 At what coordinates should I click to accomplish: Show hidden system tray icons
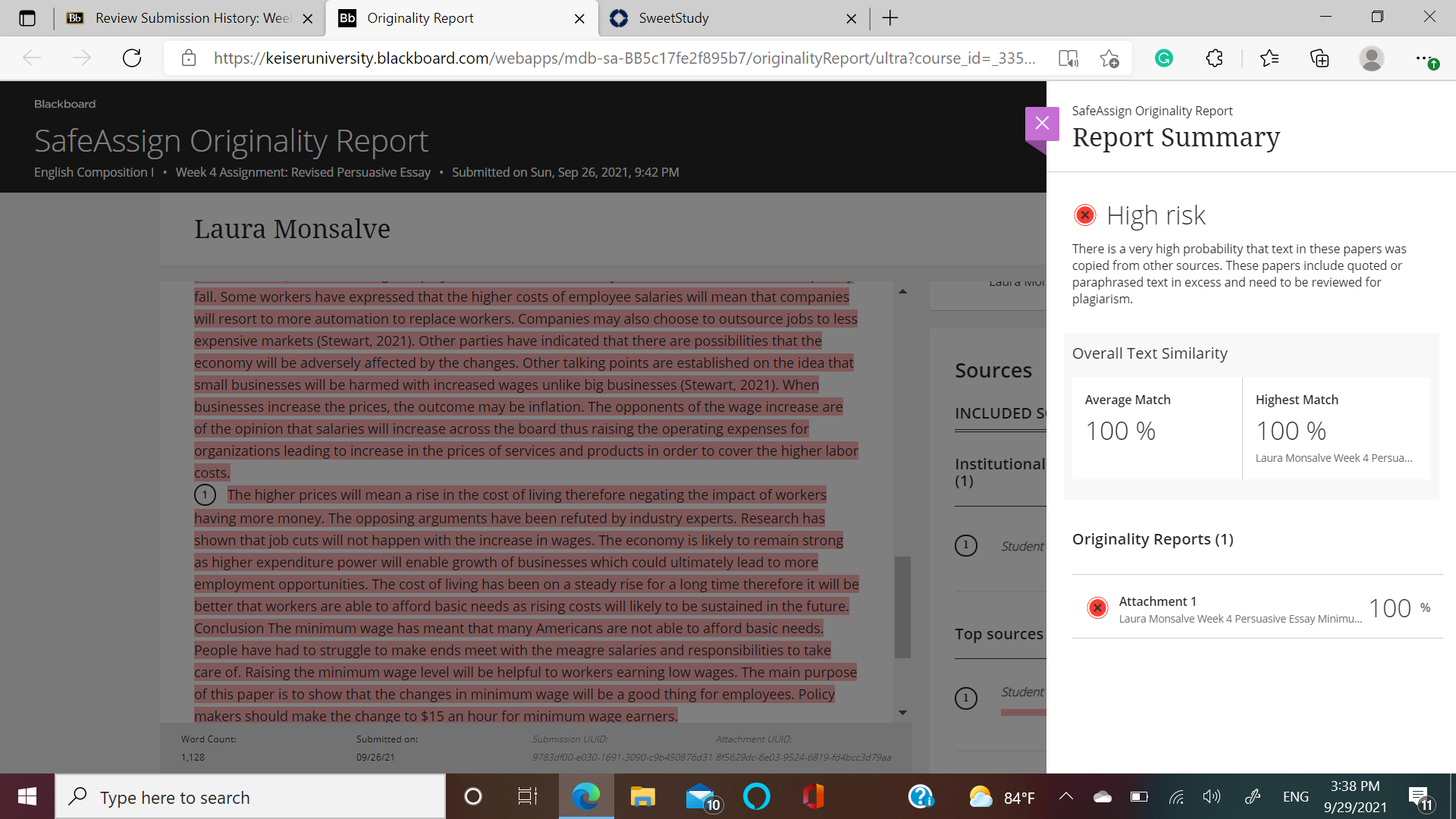(x=1065, y=796)
